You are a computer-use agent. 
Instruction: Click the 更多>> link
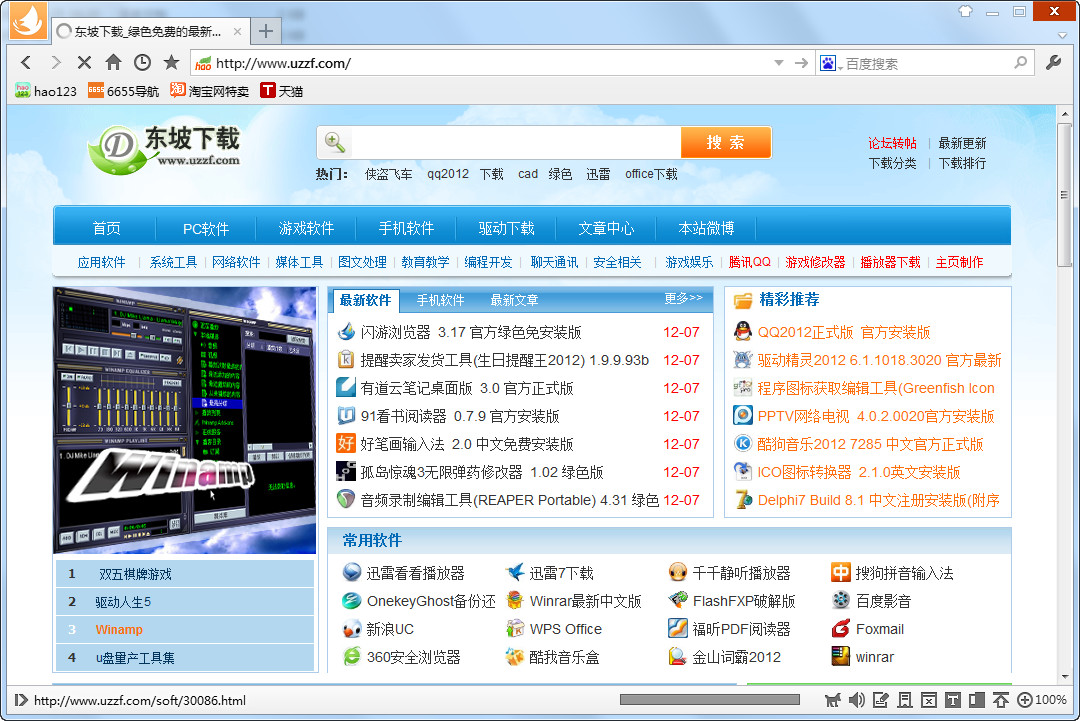click(683, 298)
